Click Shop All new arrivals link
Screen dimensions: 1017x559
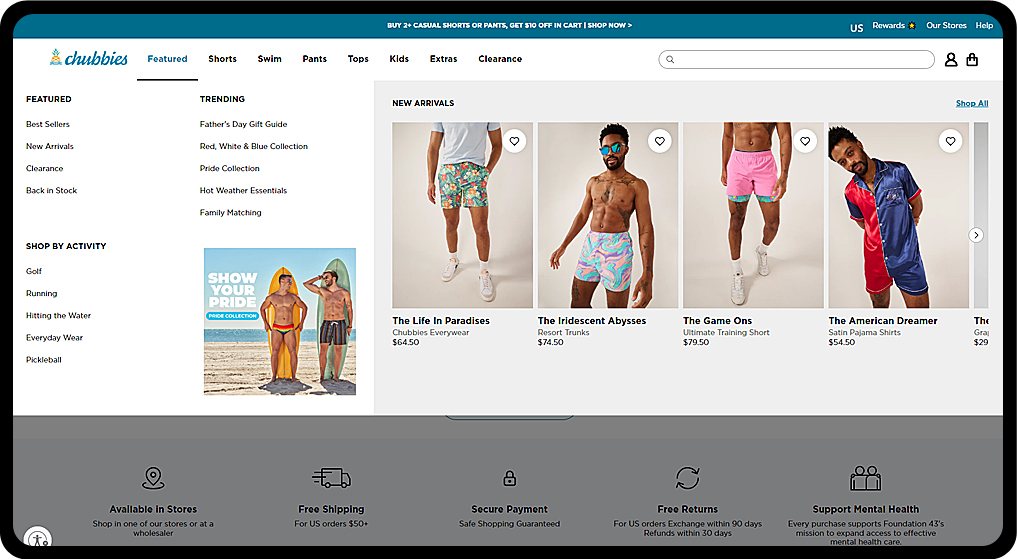(972, 103)
